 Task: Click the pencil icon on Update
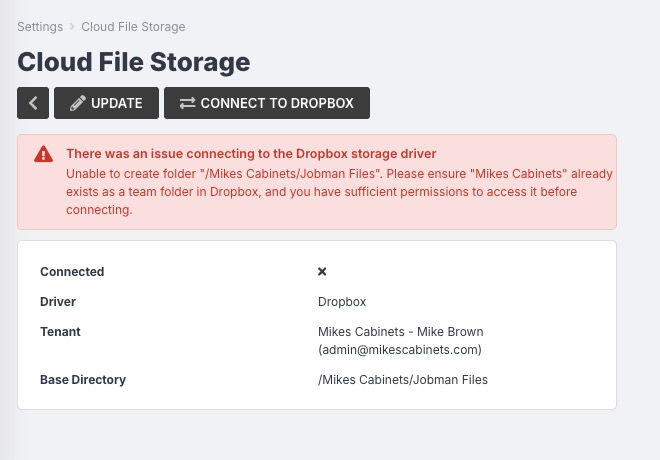[77, 103]
